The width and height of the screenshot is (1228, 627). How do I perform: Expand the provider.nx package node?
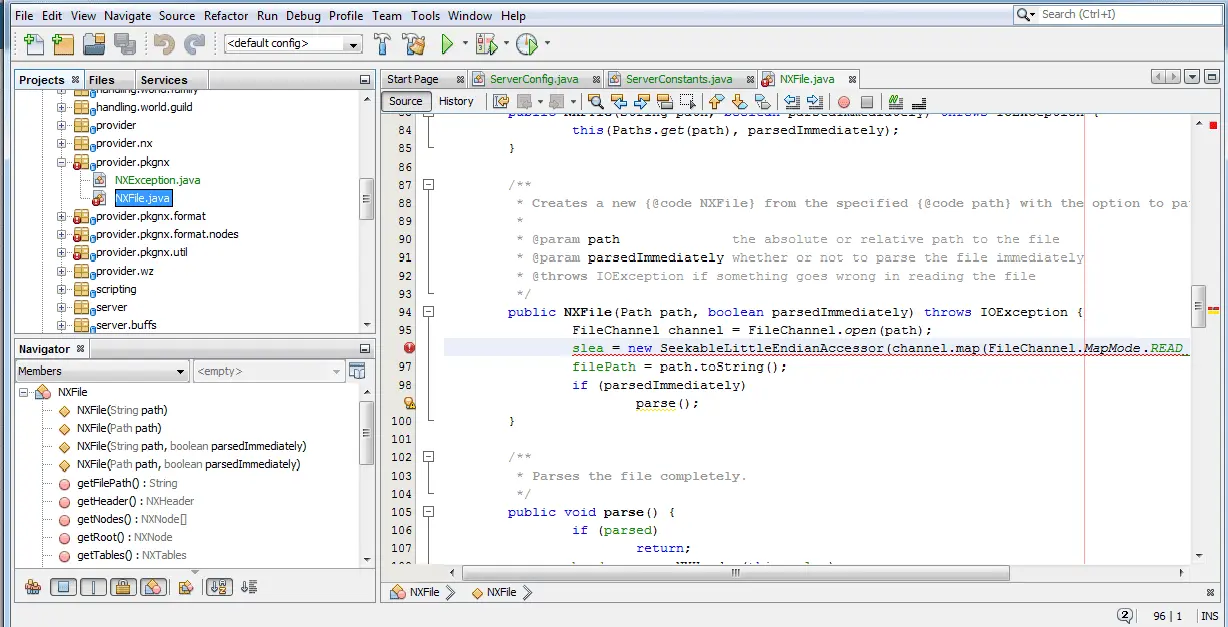pyautogui.click(x=61, y=143)
